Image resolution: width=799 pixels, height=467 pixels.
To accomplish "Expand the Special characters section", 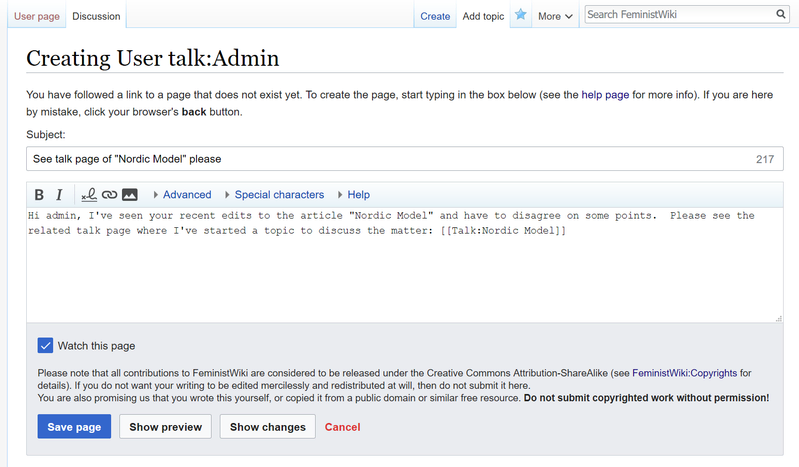I will (274, 195).
